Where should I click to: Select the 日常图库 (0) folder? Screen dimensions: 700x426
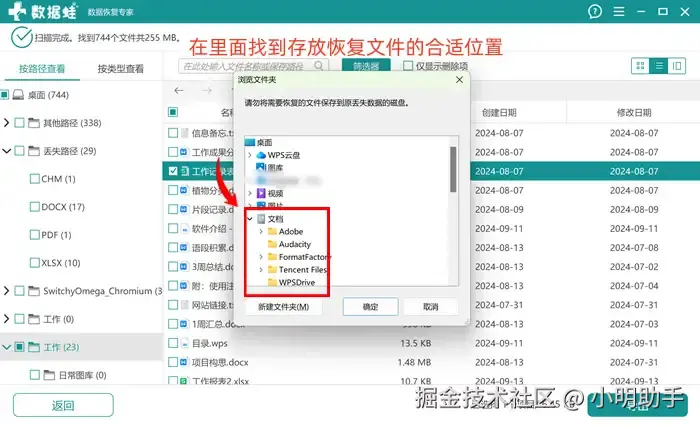pos(75,375)
